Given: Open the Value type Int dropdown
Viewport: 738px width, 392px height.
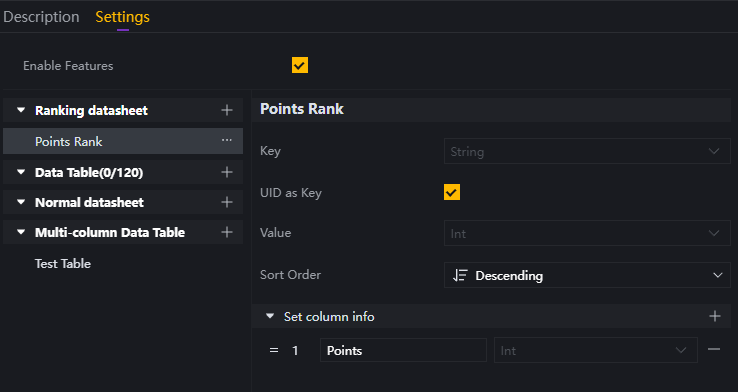Looking at the screenshot, I should coord(587,233).
